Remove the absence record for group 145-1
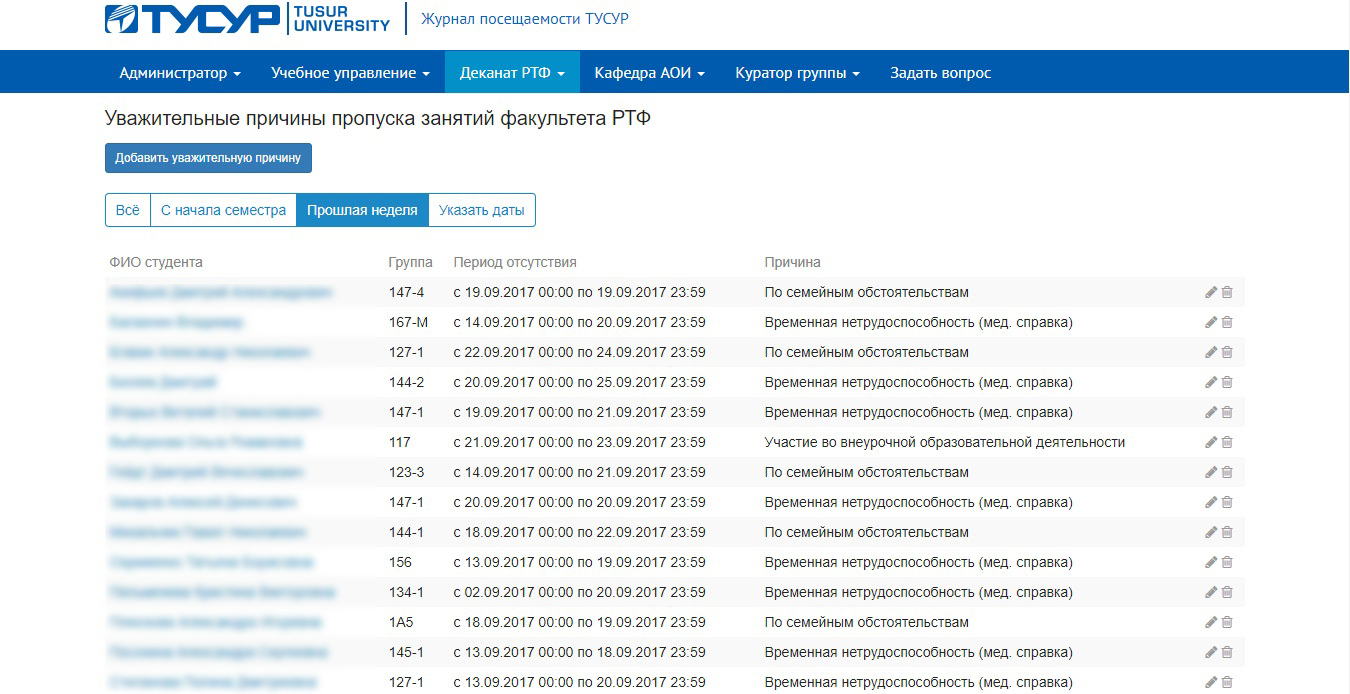The width and height of the screenshot is (1350, 694). pos(1227,652)
